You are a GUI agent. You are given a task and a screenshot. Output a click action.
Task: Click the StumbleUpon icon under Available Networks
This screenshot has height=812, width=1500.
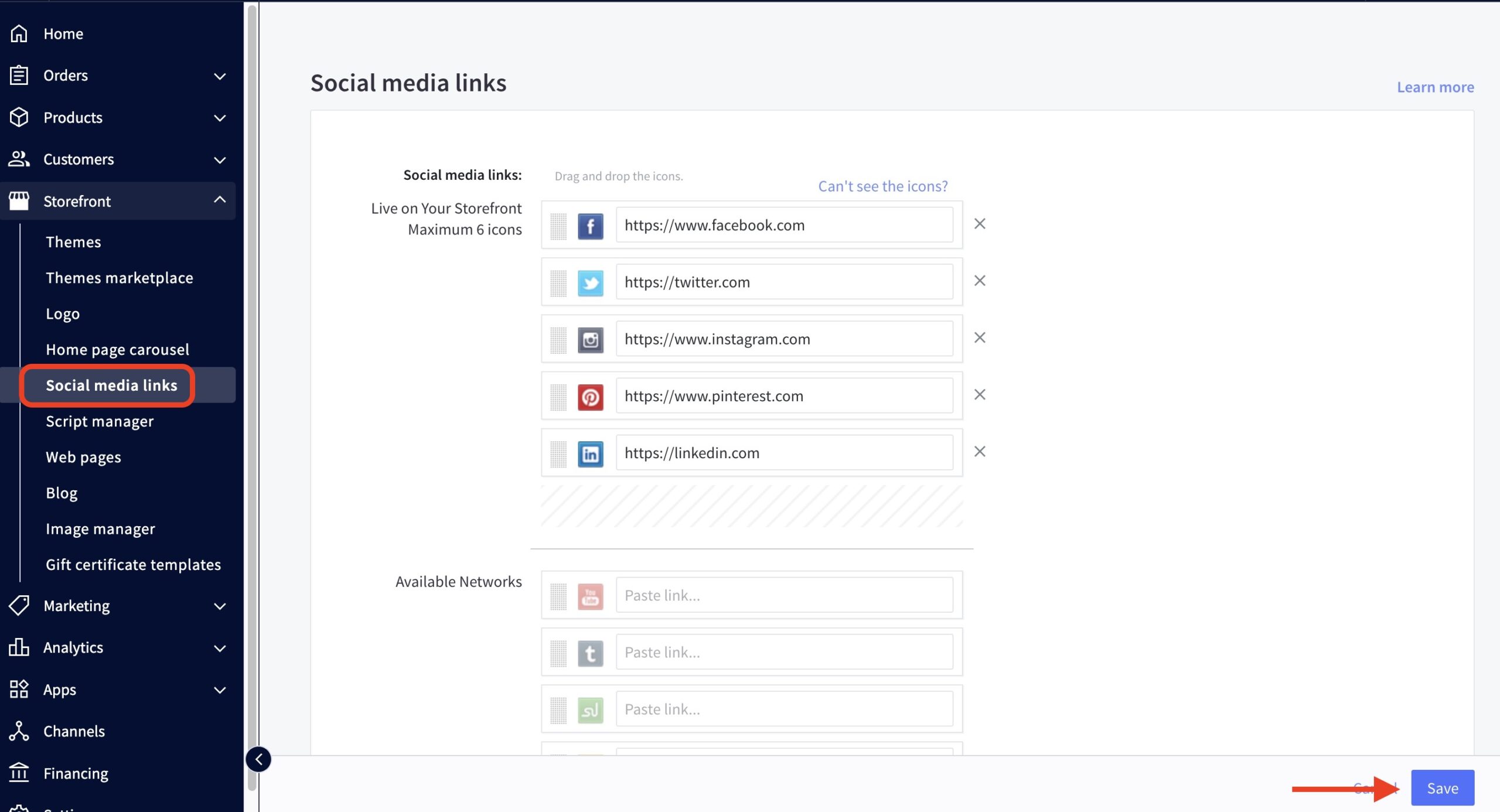590,709
